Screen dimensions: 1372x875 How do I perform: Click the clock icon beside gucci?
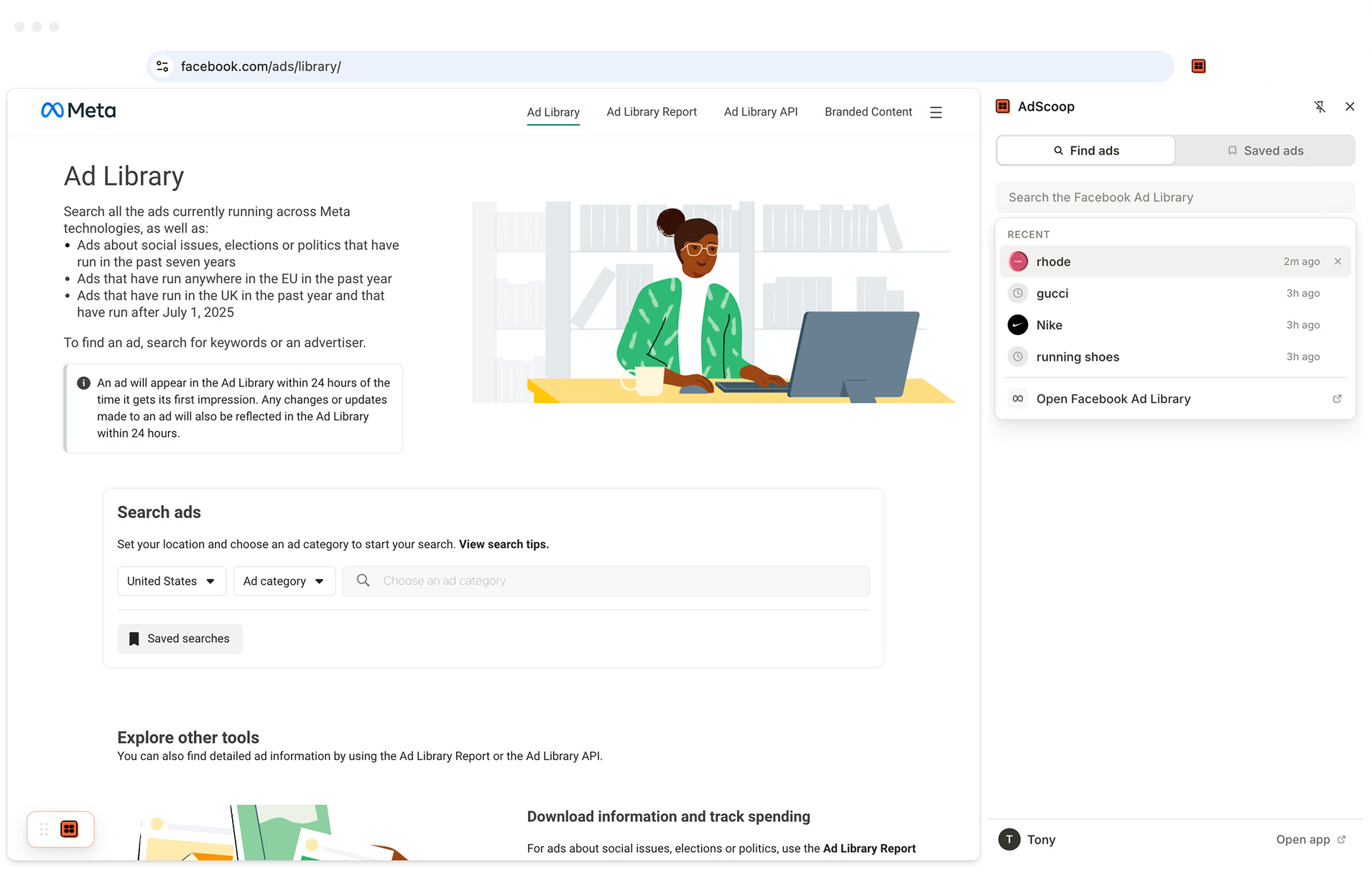(1018, 293)
